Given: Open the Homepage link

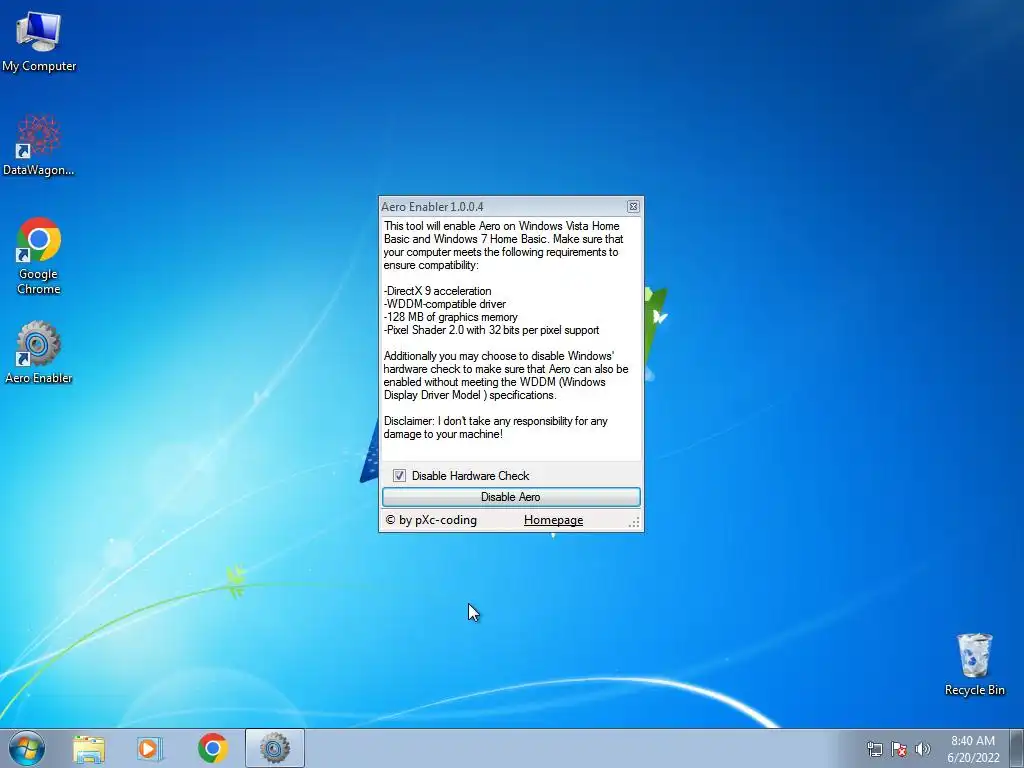Looking at the screenshot, I should (553, 520).
